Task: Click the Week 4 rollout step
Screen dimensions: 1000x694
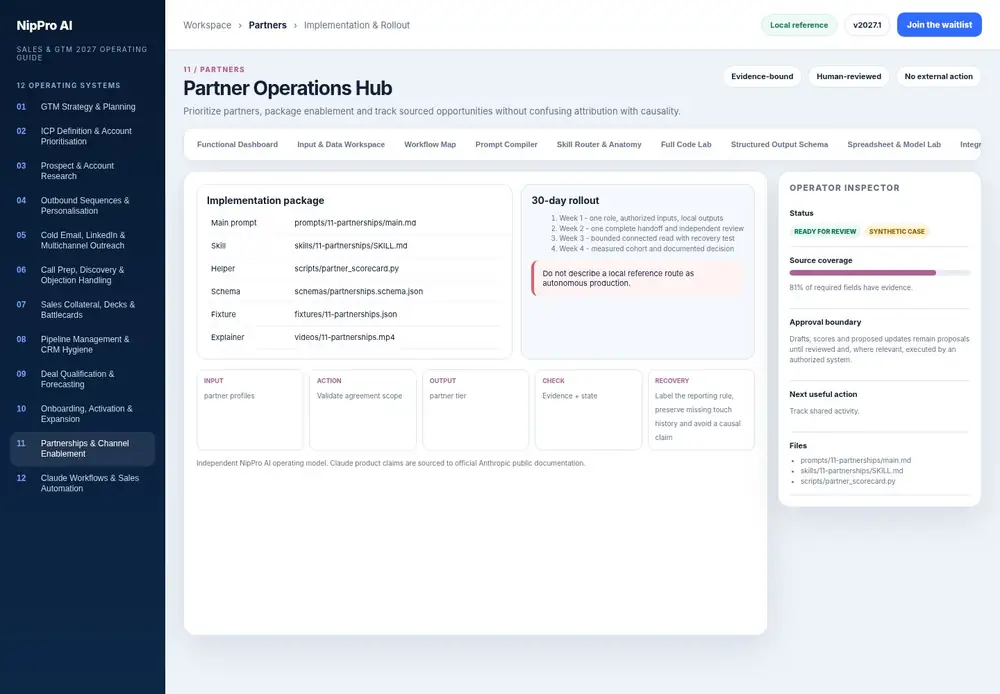Action: [646, 249]
